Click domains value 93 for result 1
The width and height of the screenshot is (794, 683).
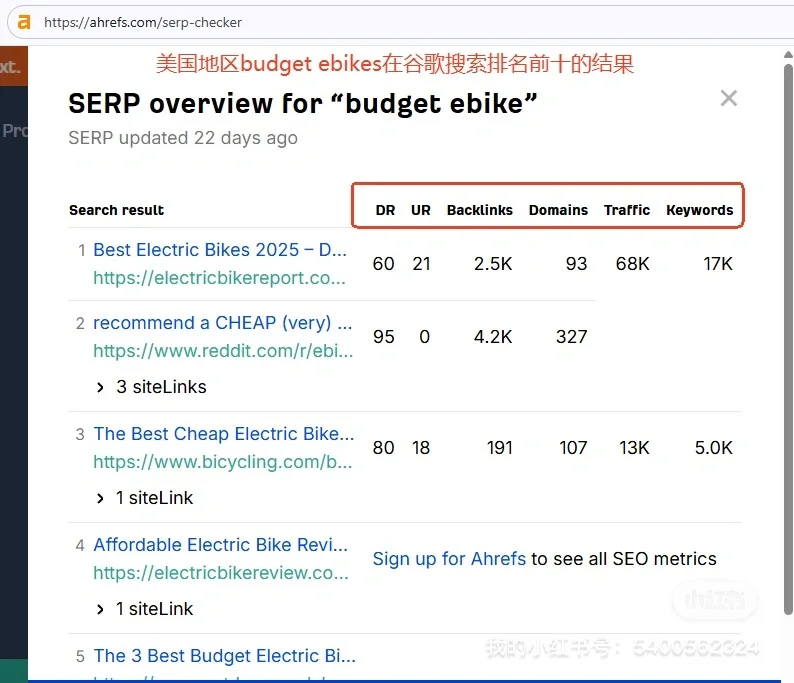pos(576,264)
